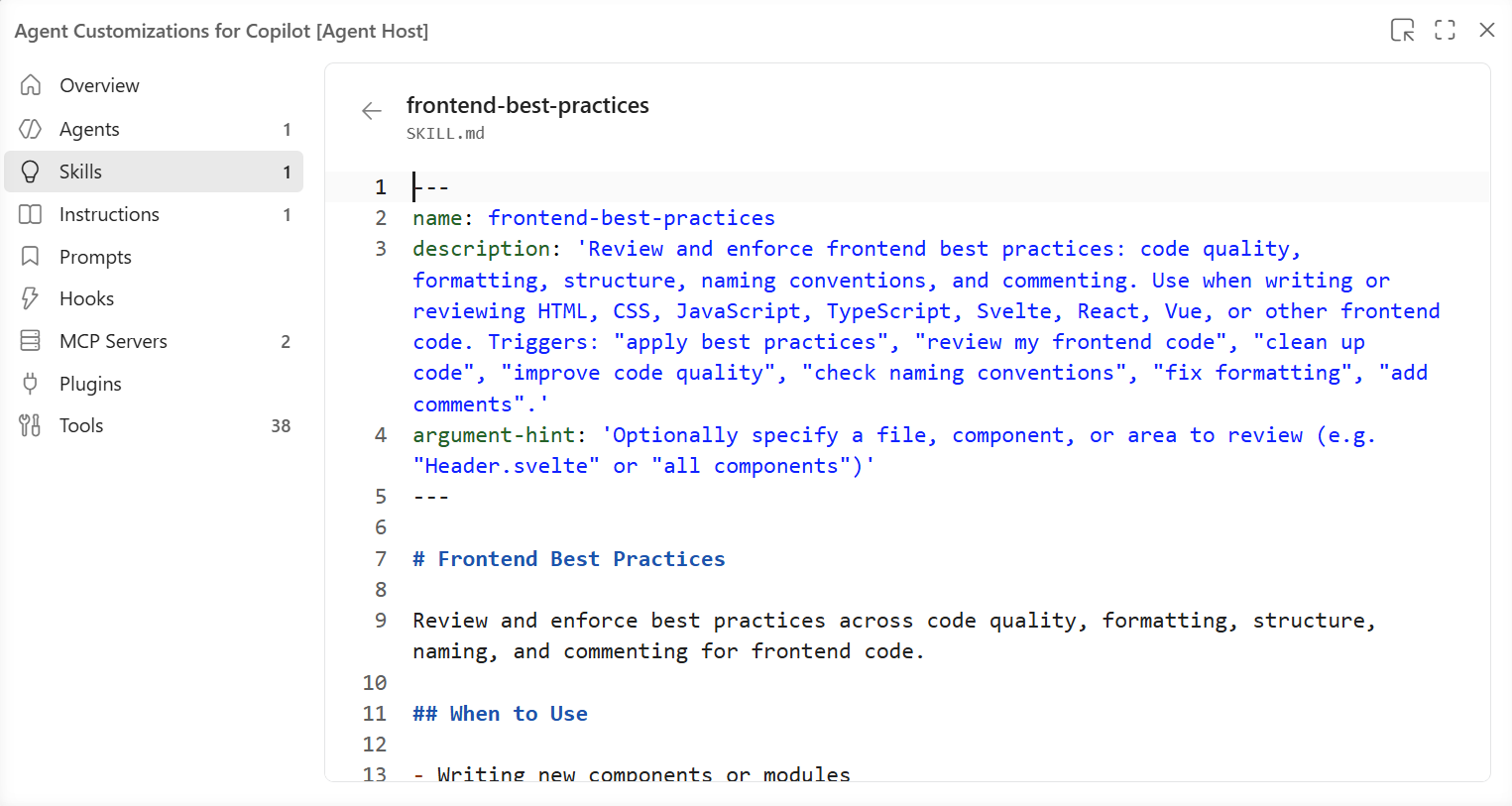
Task: Close the Agent Customizations dialog
Action: (1487, 30)
